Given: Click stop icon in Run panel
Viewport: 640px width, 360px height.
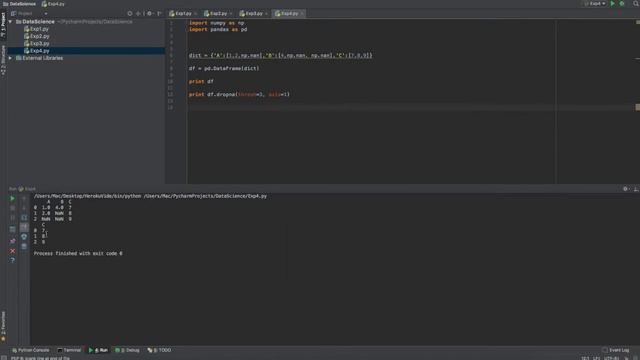Looking at the screenshot, I should point(12,208).
